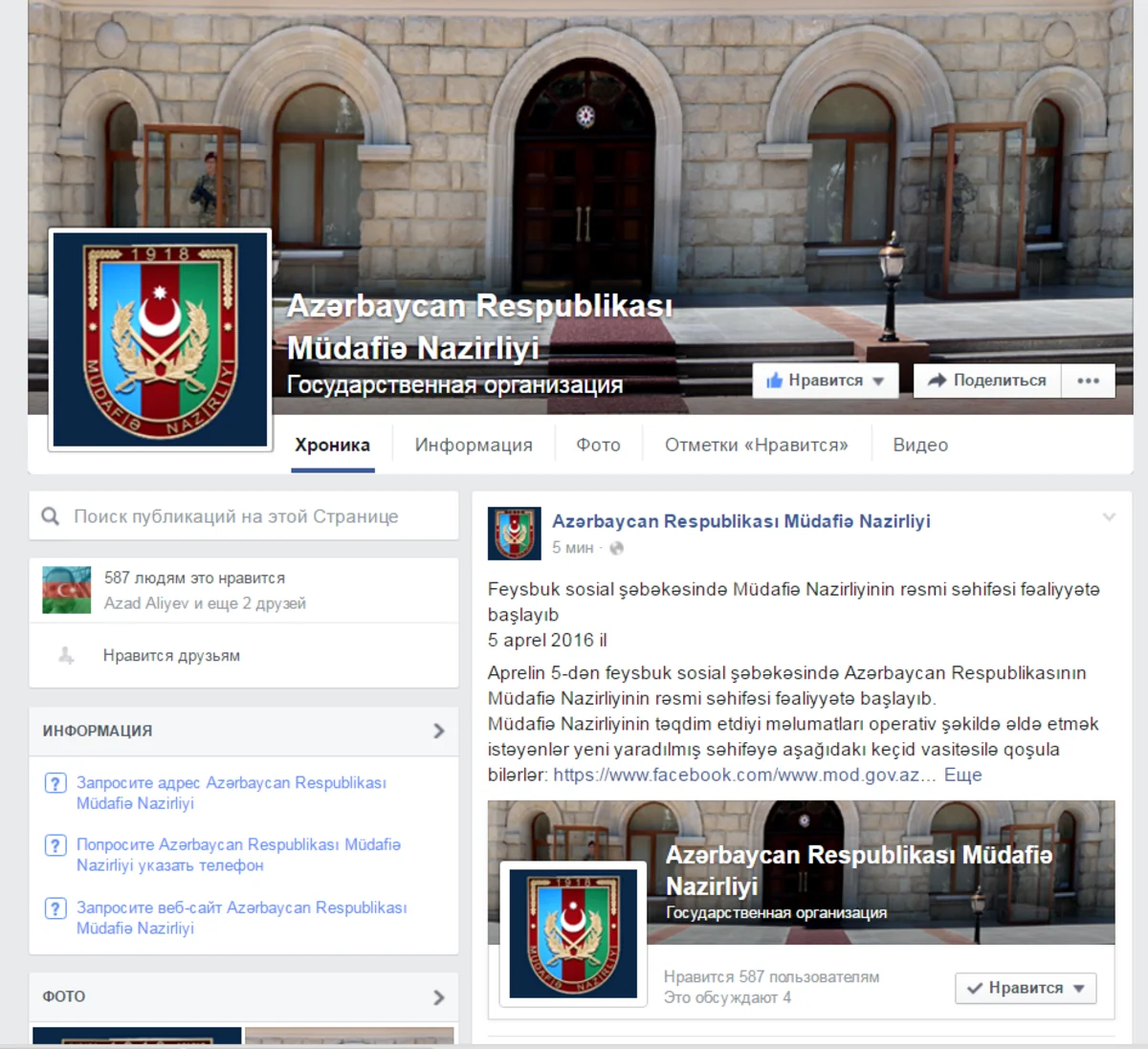Switch to the Информация tab
Image resolution: width=1148 pixels, height=1049 pixels.
[474, 445]
